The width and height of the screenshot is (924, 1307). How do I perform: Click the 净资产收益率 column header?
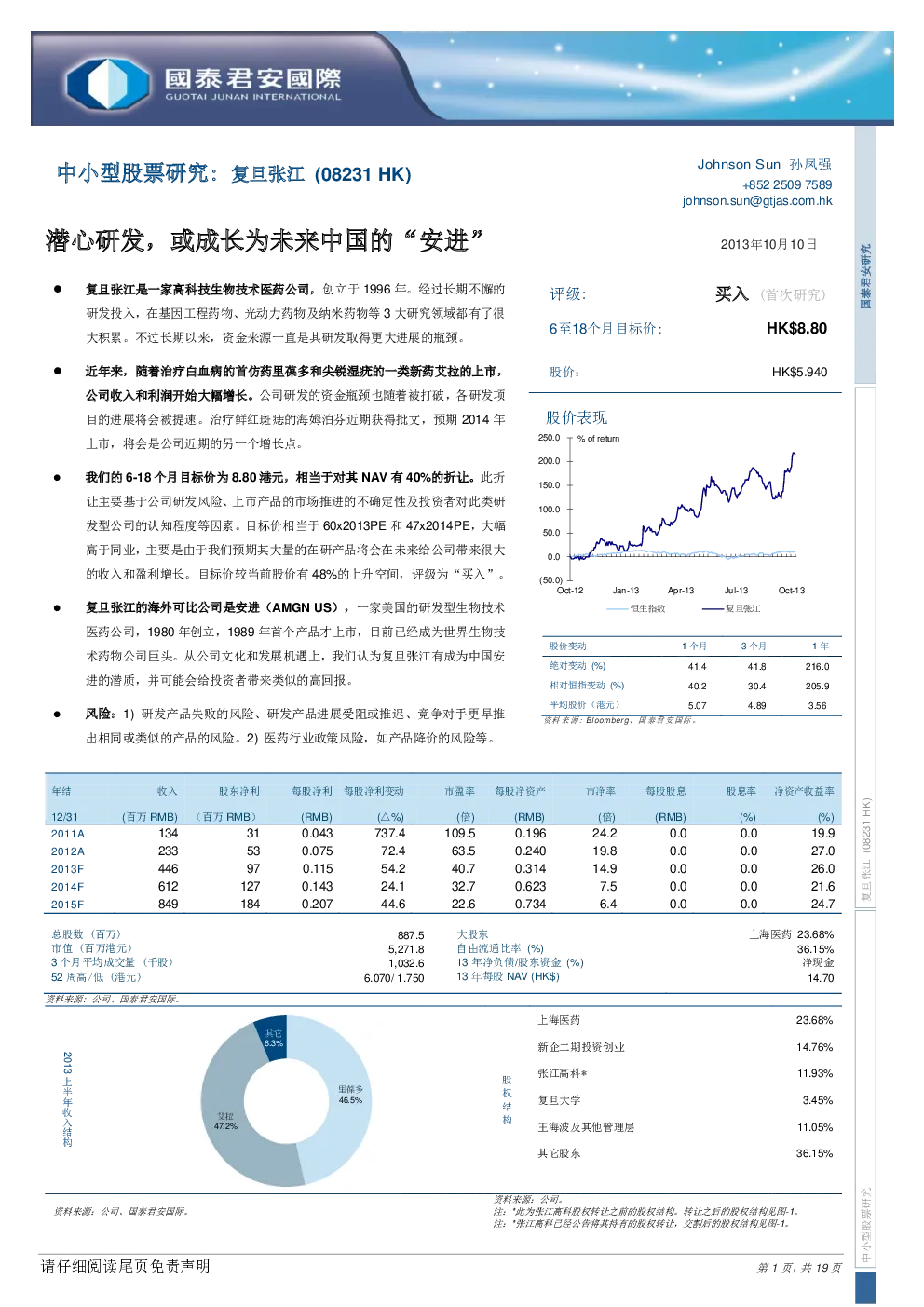tap(804, 791)
